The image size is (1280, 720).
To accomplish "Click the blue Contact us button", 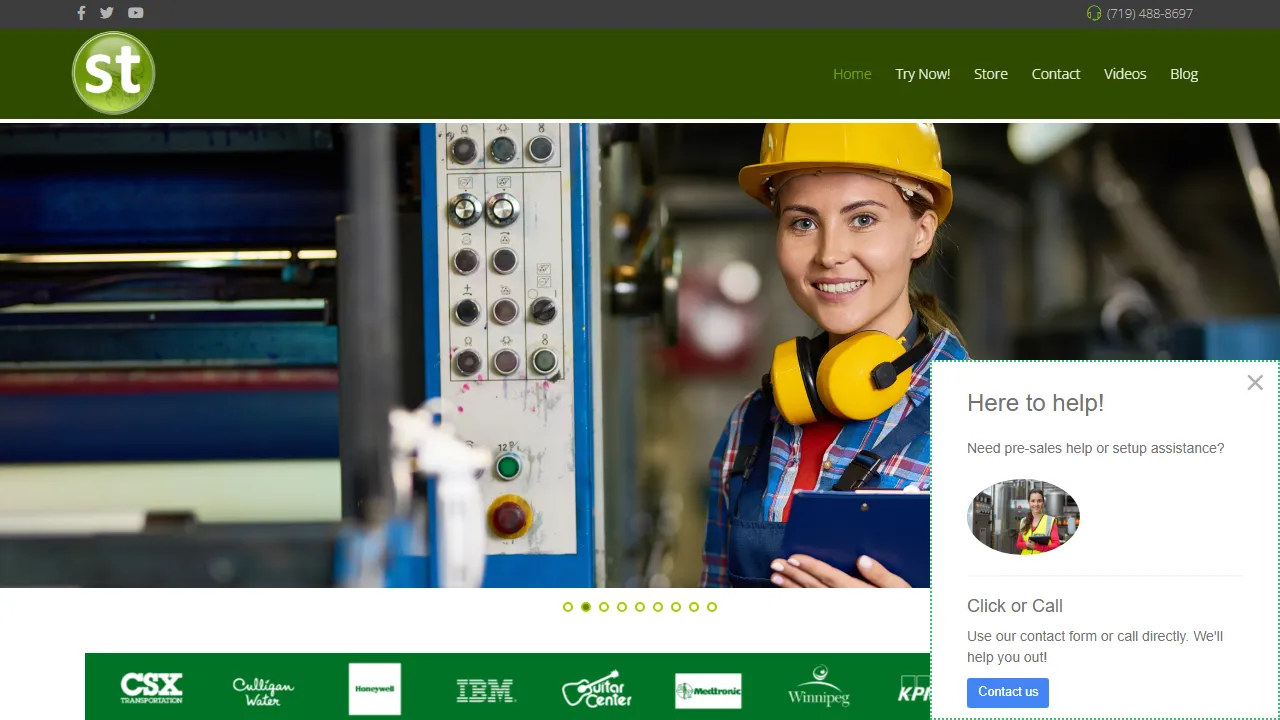I will click(x=1007, y=692).
